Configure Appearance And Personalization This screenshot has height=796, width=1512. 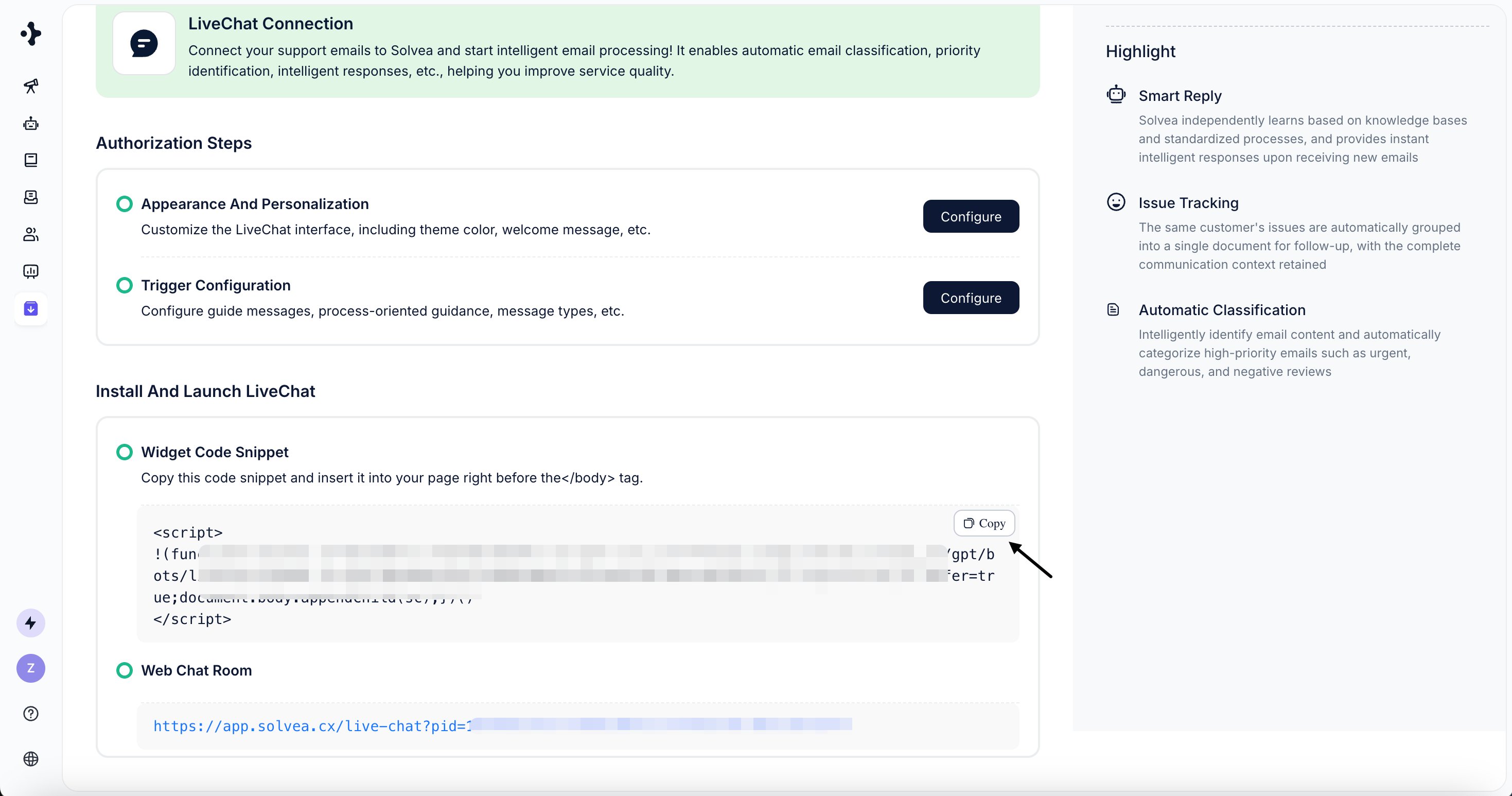[971, 217]
